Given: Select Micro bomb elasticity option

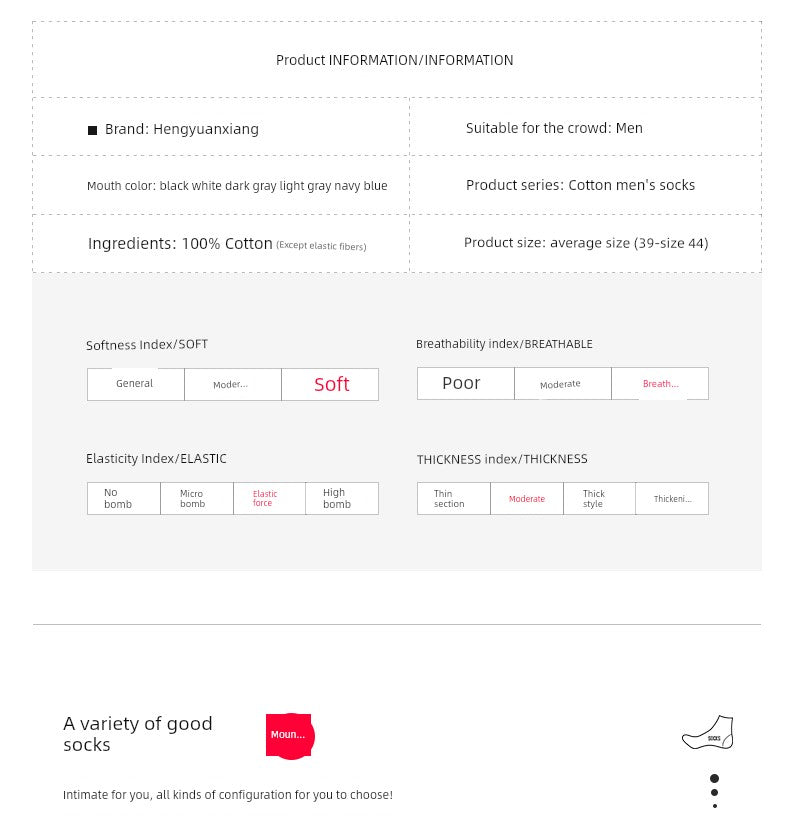Looking at the screenshot, I should 196,498.
